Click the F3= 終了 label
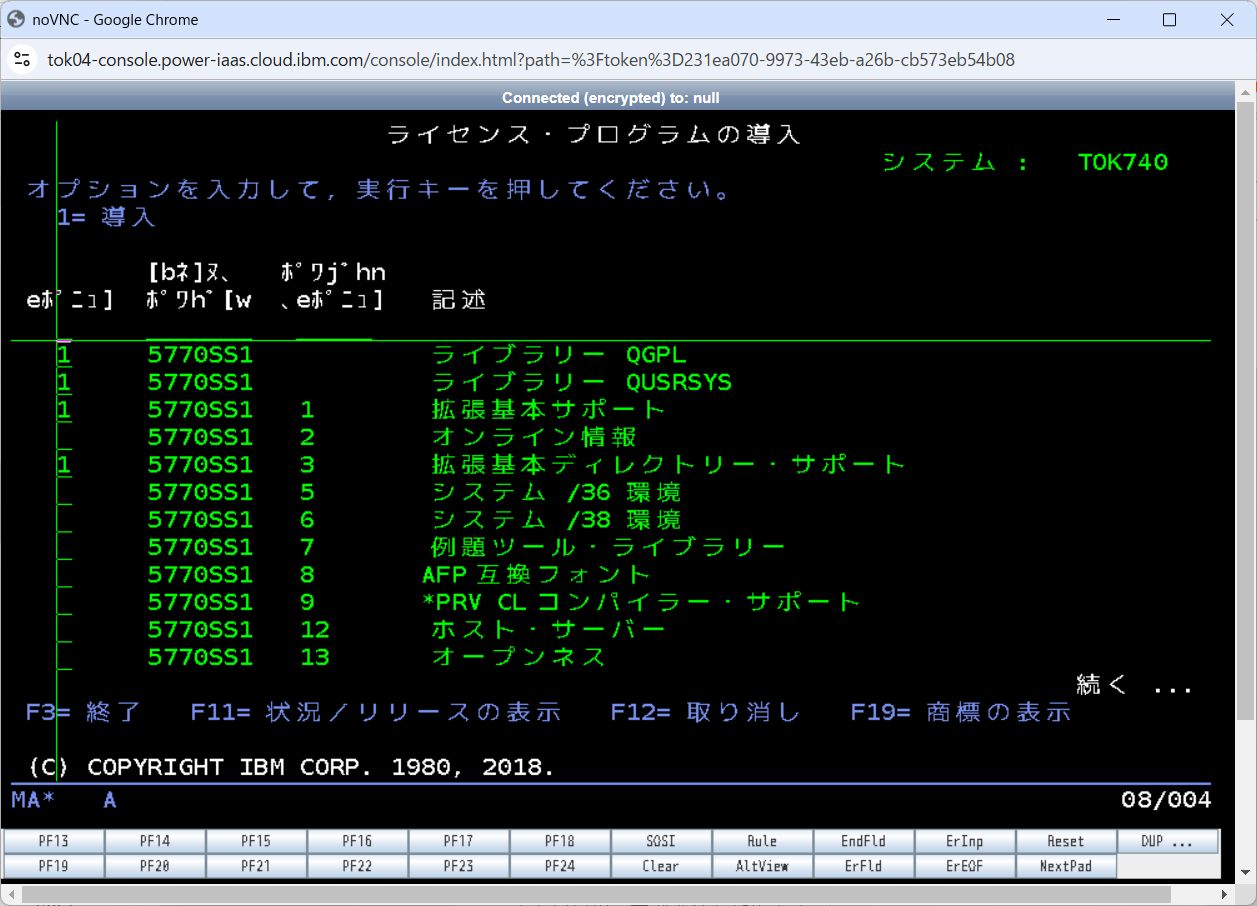Image resolution: width=1257 pixels, height=906 pixels. coord(84,712)
